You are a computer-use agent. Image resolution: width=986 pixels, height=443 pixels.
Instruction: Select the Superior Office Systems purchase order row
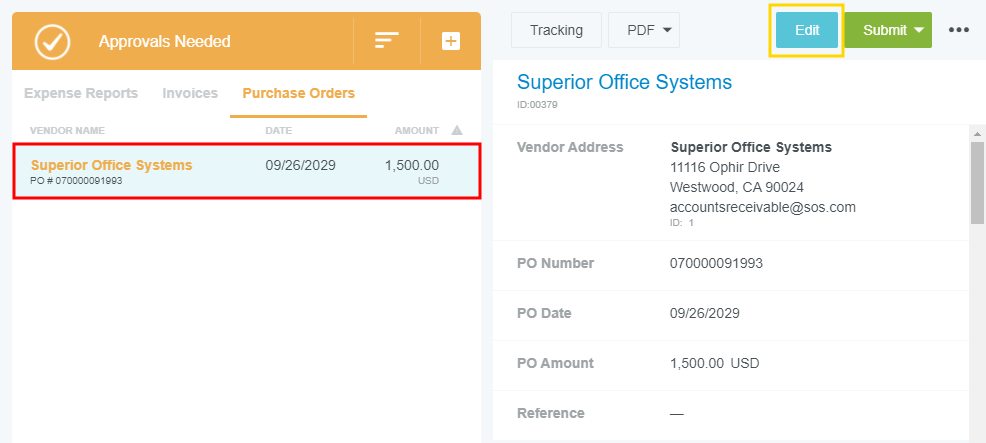[x=246, y=171]
